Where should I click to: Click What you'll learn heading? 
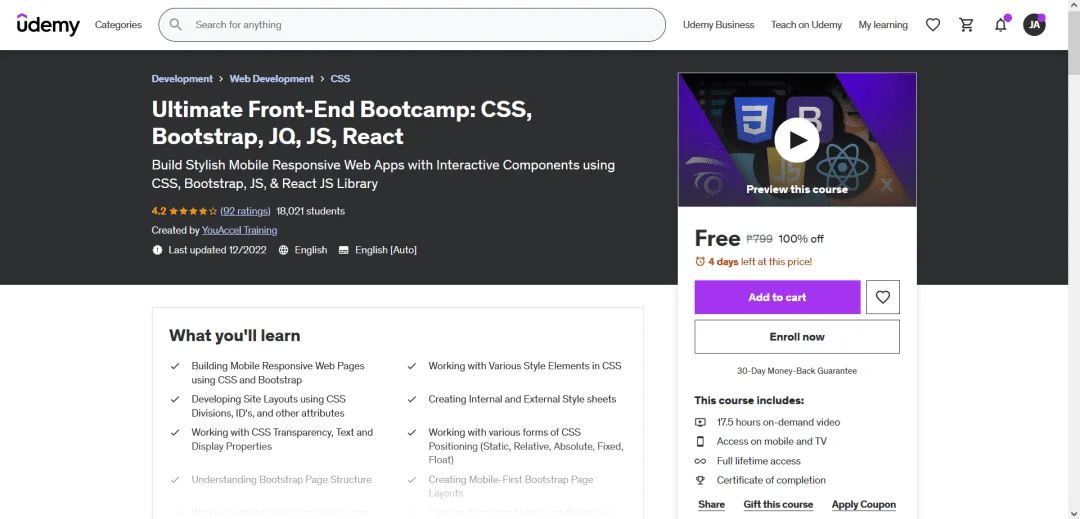tap(235, 335)
